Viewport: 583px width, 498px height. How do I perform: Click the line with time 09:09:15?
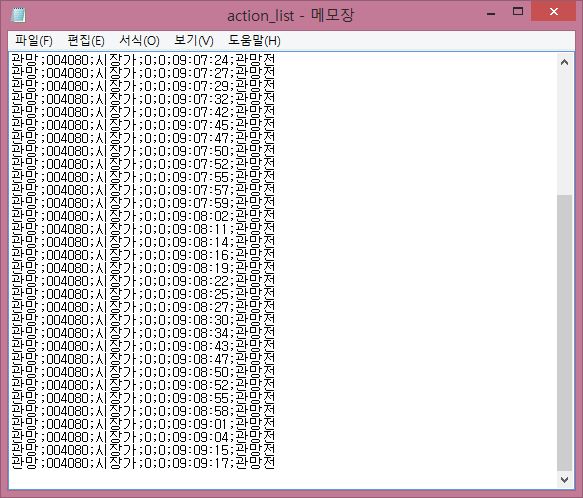point(143,450)
